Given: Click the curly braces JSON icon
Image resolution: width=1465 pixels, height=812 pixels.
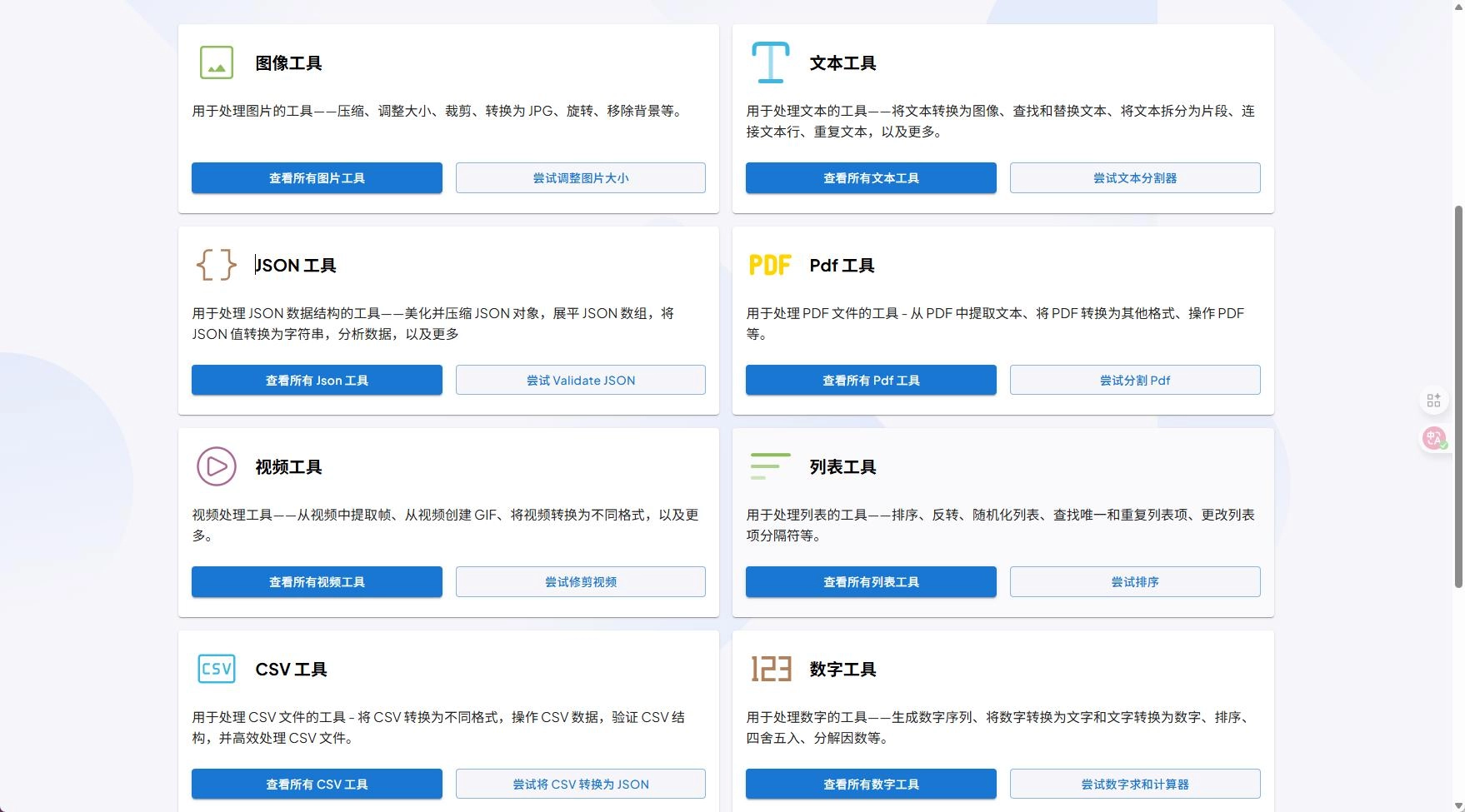Looking at the screenshot, I should (217, 265).
